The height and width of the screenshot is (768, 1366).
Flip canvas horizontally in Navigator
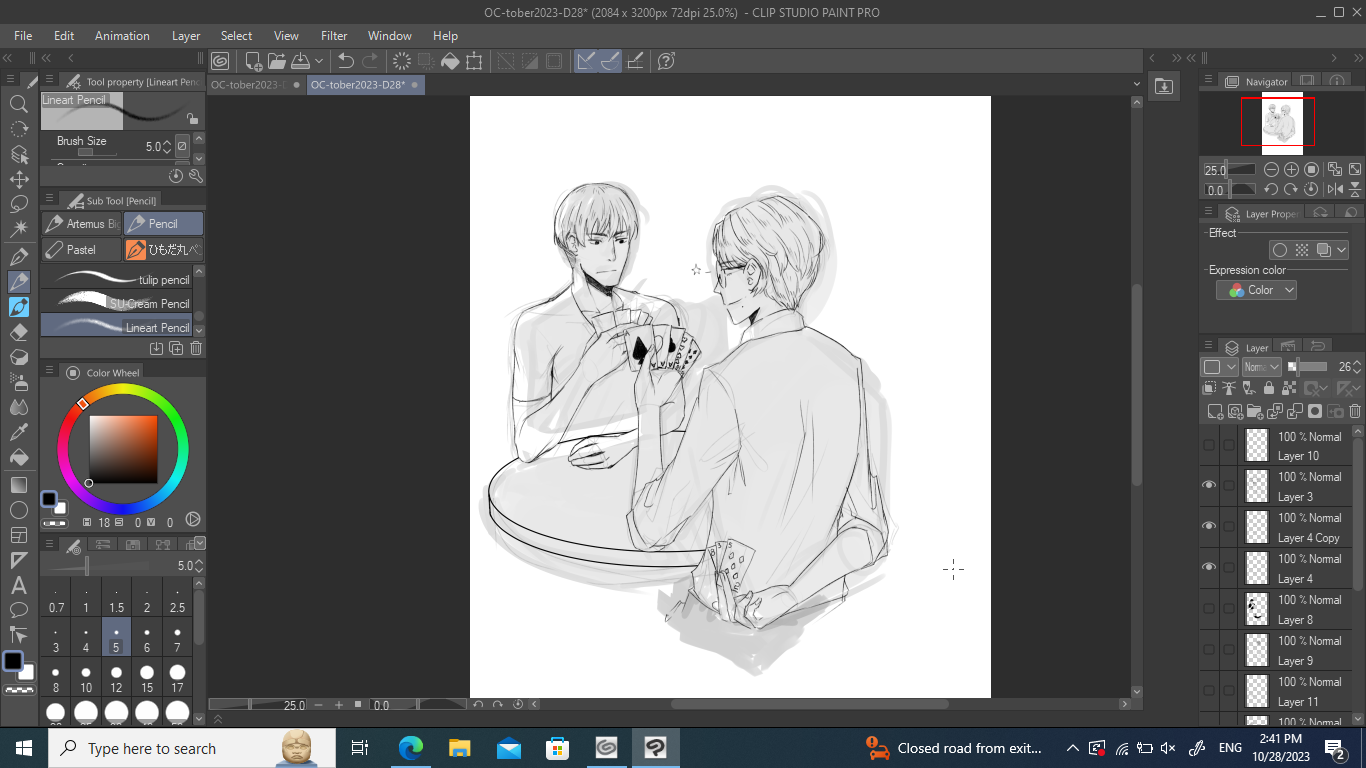coord(1335,189)
